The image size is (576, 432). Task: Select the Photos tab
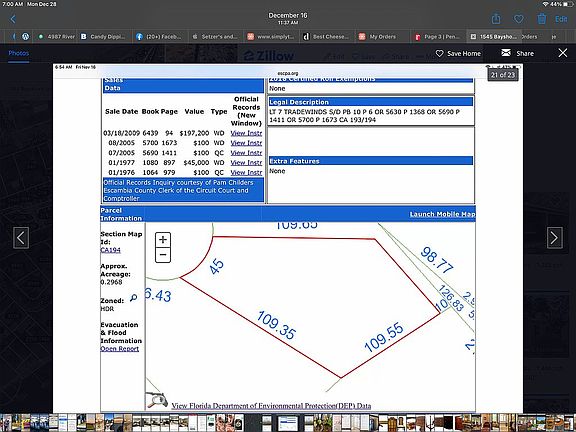[19, 53]
